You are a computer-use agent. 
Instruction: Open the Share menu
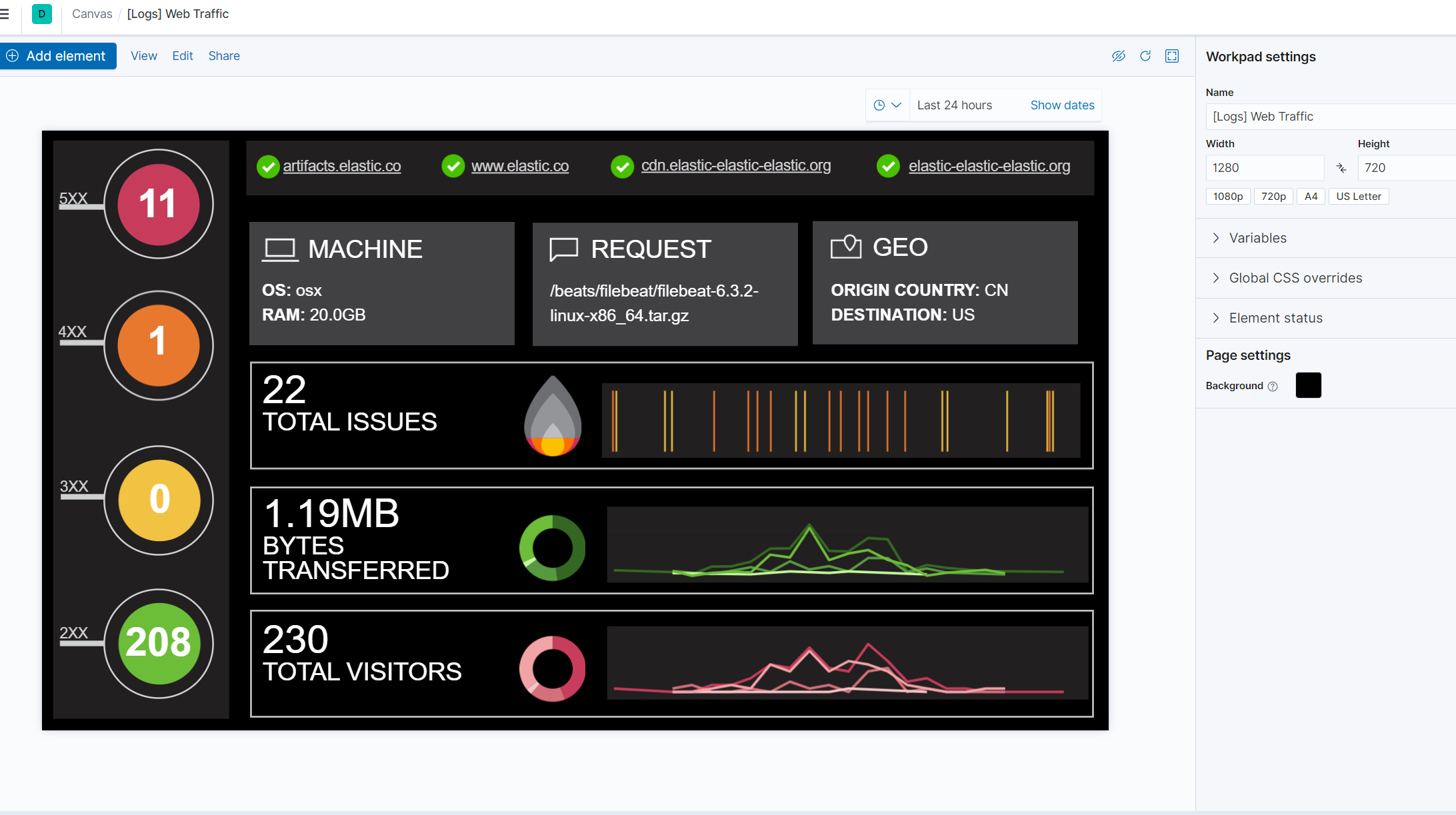point(224,56)
